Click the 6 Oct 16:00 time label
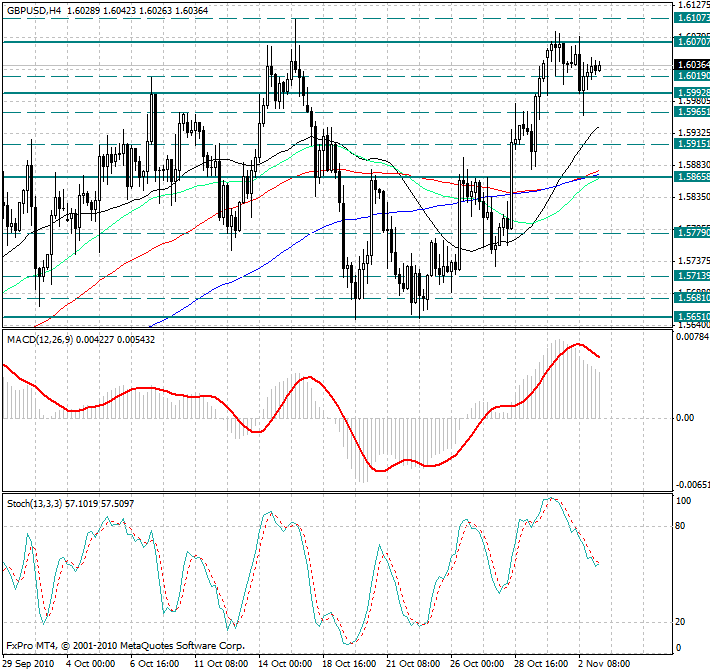710x671 pixels. tap(155, 664)
